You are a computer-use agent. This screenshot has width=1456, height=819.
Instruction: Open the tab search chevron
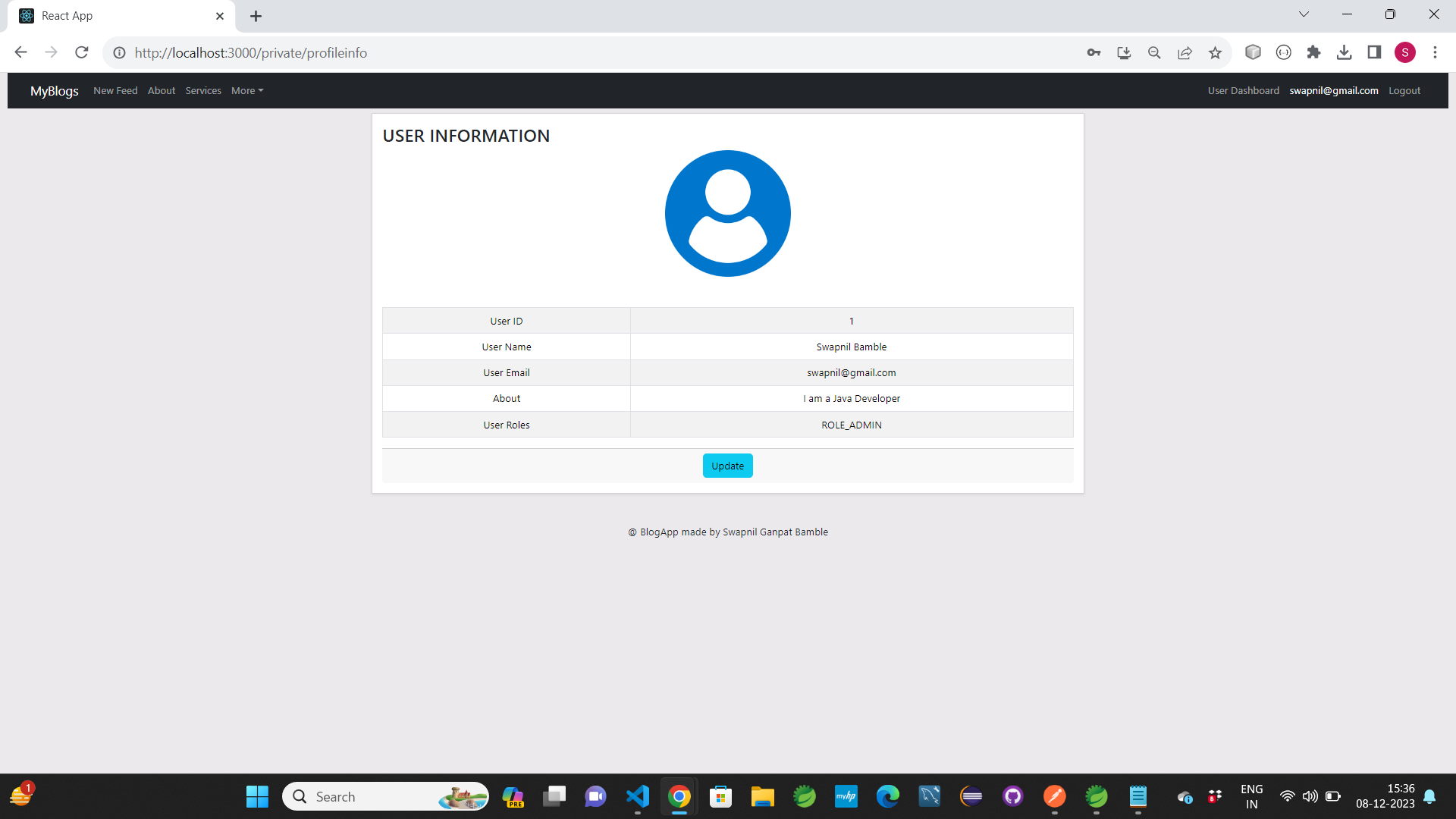(1304, 14)
